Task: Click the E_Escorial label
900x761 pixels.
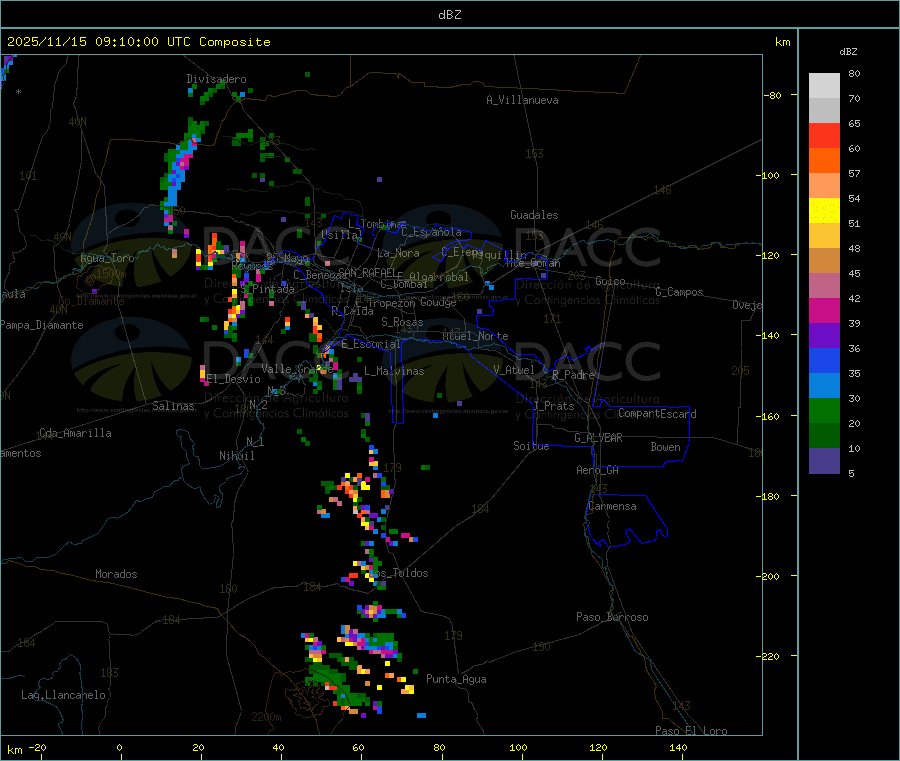Action: pyautogui.click(x=371, y=344)
